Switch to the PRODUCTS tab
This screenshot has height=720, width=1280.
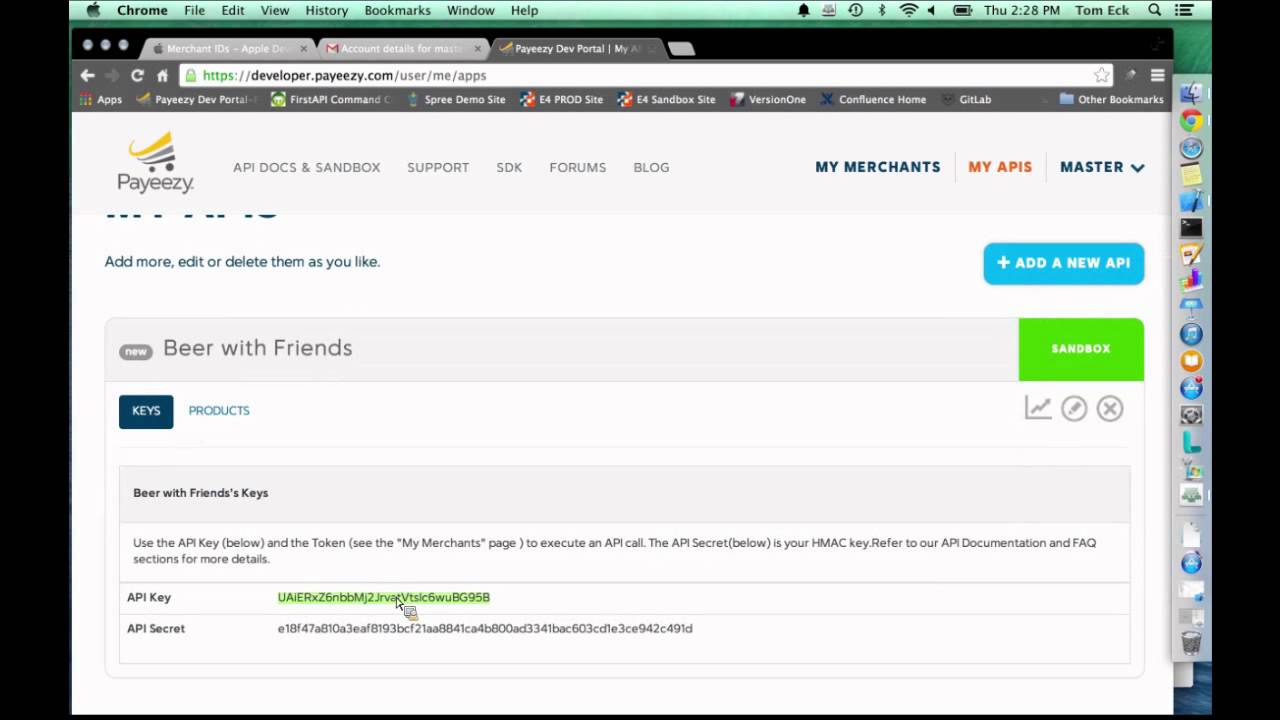pyautogui.click(x=219, y=411)
